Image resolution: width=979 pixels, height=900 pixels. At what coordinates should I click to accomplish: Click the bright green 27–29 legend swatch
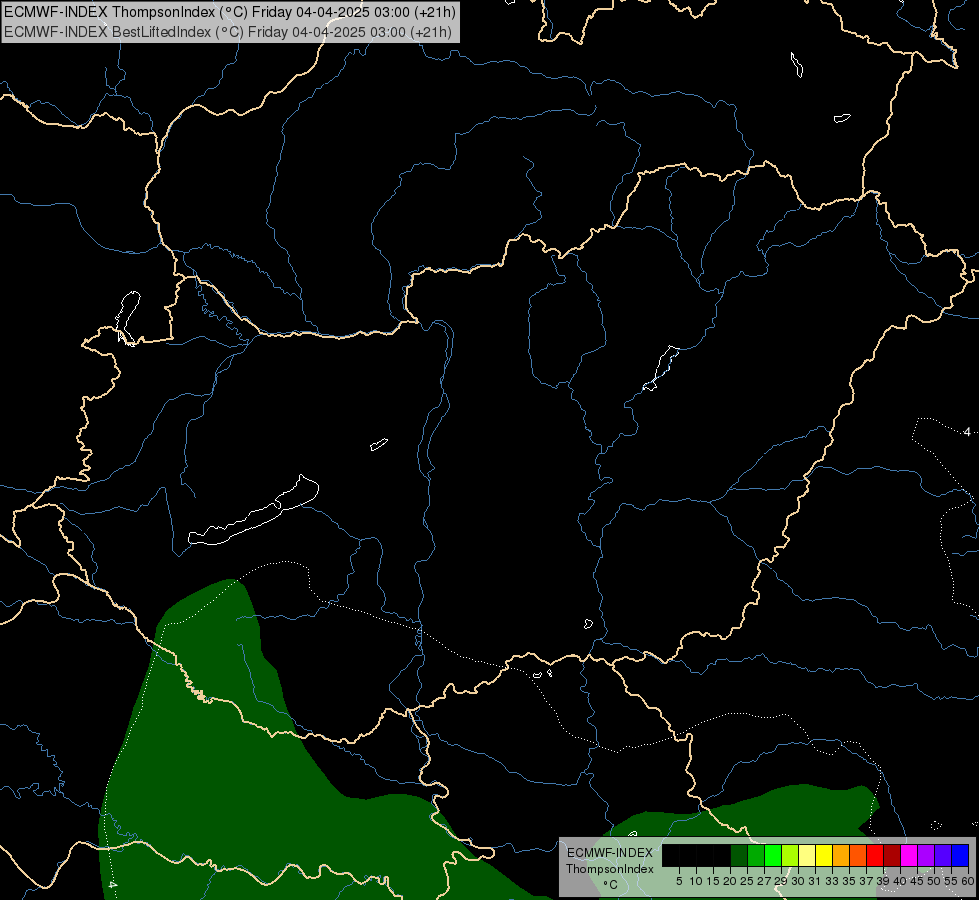pos(773,856)
